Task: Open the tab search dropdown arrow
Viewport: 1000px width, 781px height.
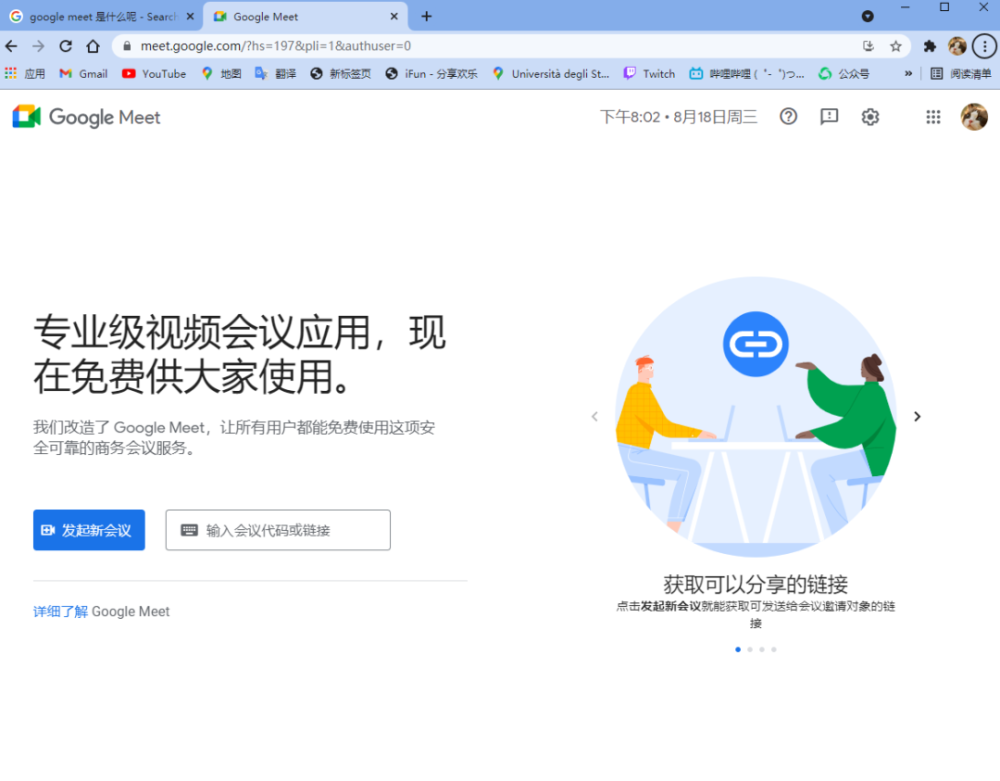Action: (x=867, y=17)
